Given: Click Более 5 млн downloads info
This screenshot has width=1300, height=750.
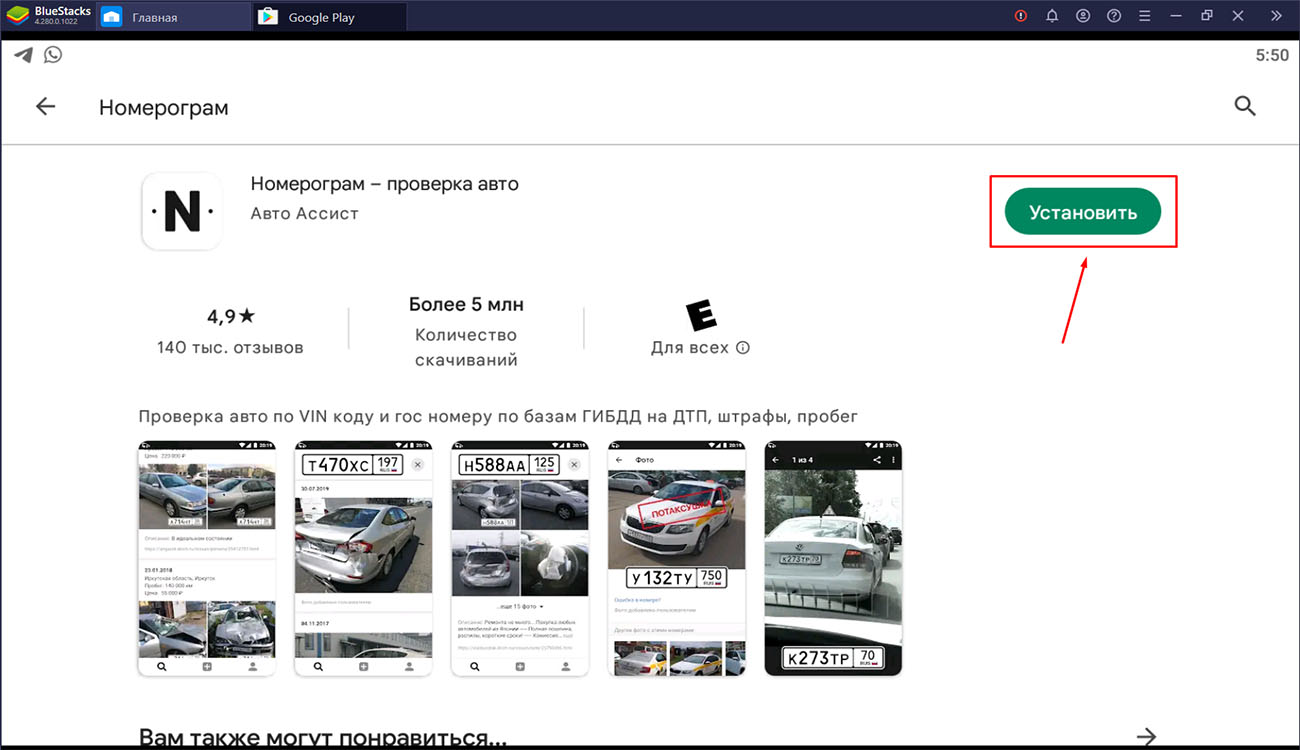Looking at the screenshot, I should (466, 304).
